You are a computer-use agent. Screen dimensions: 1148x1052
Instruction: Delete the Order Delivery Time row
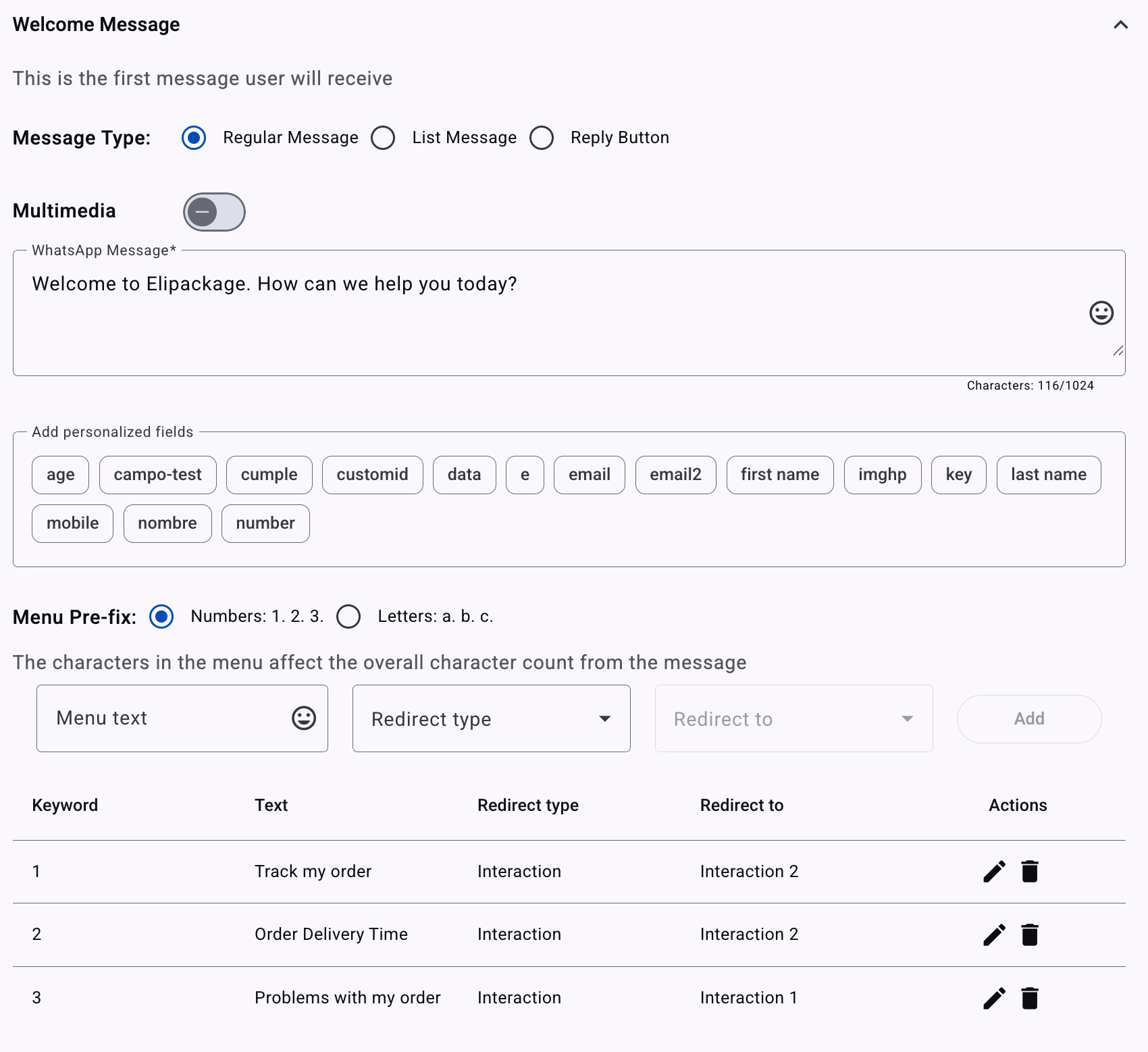pos(1030,935)
